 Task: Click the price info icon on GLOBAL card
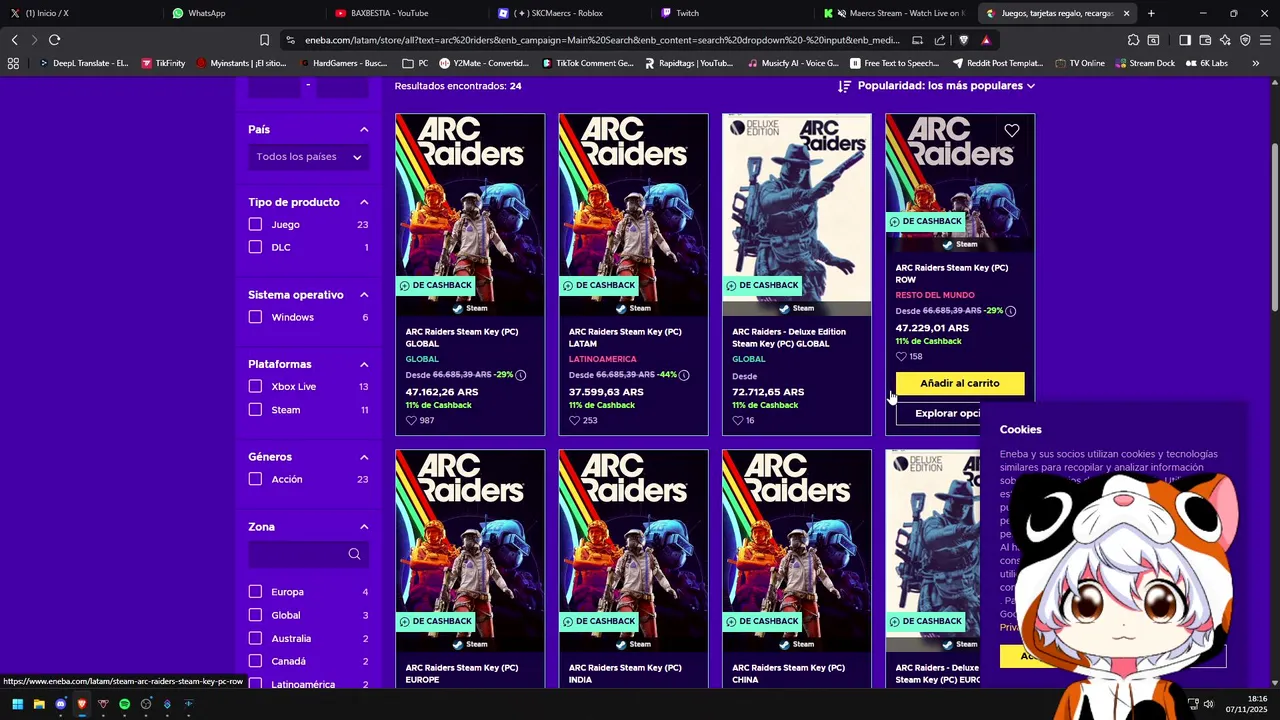click(x=520, y=375)
